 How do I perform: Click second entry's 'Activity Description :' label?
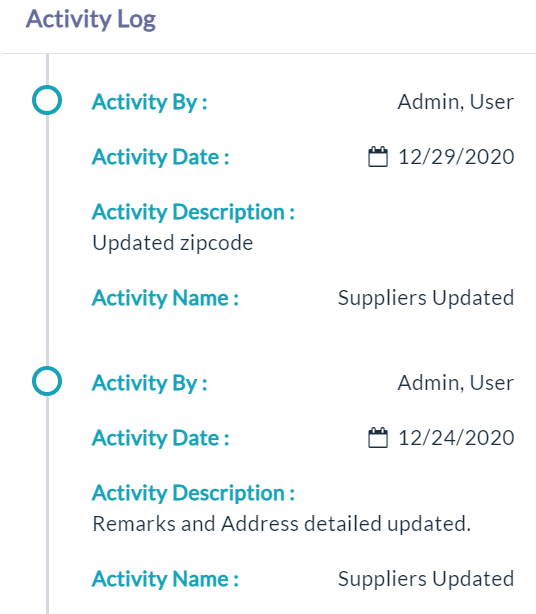[x=193, y=493]
